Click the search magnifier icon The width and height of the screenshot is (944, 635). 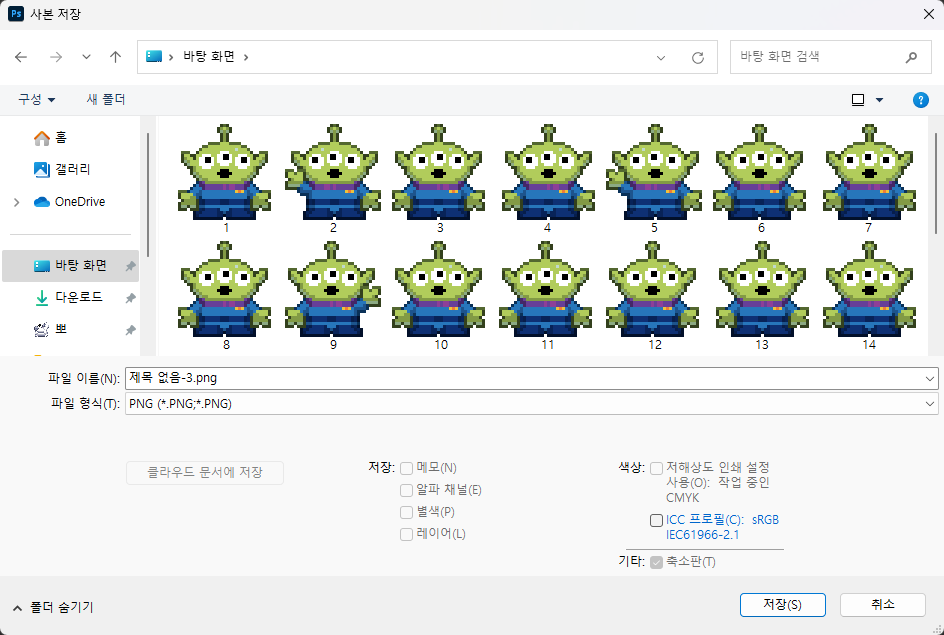click(x=911, y=57)
